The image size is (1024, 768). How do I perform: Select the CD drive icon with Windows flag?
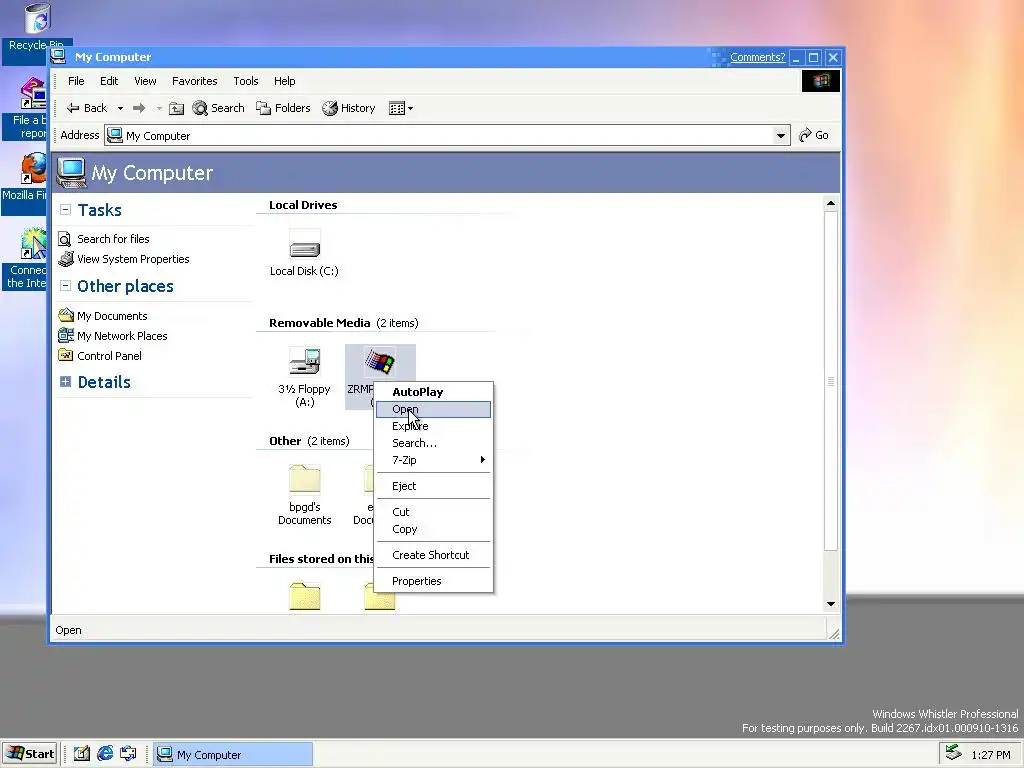click(x=379, y=362)
